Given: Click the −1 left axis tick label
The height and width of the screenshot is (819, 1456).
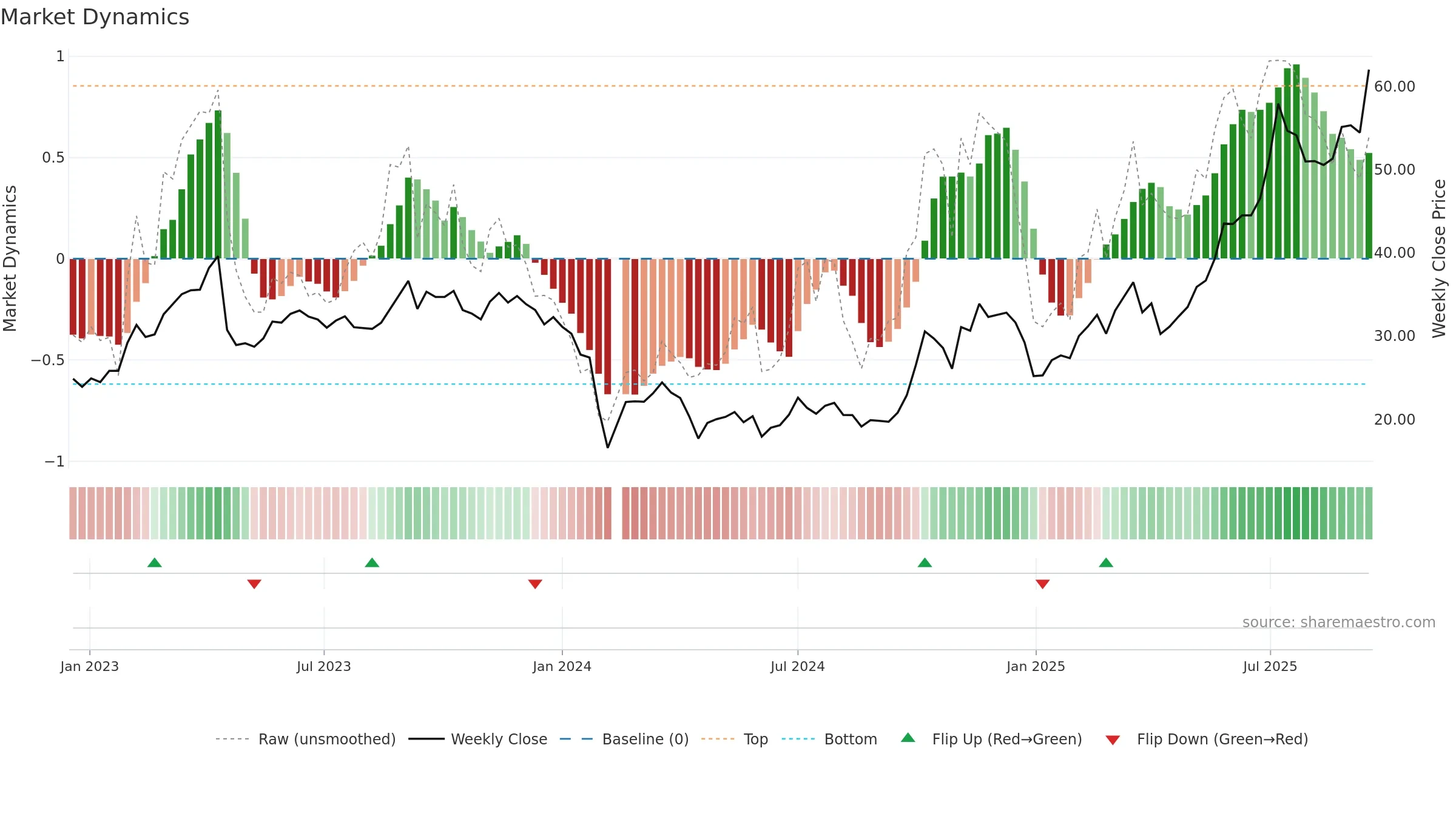Looking at the screenshot, I should [x=55, y=462].
